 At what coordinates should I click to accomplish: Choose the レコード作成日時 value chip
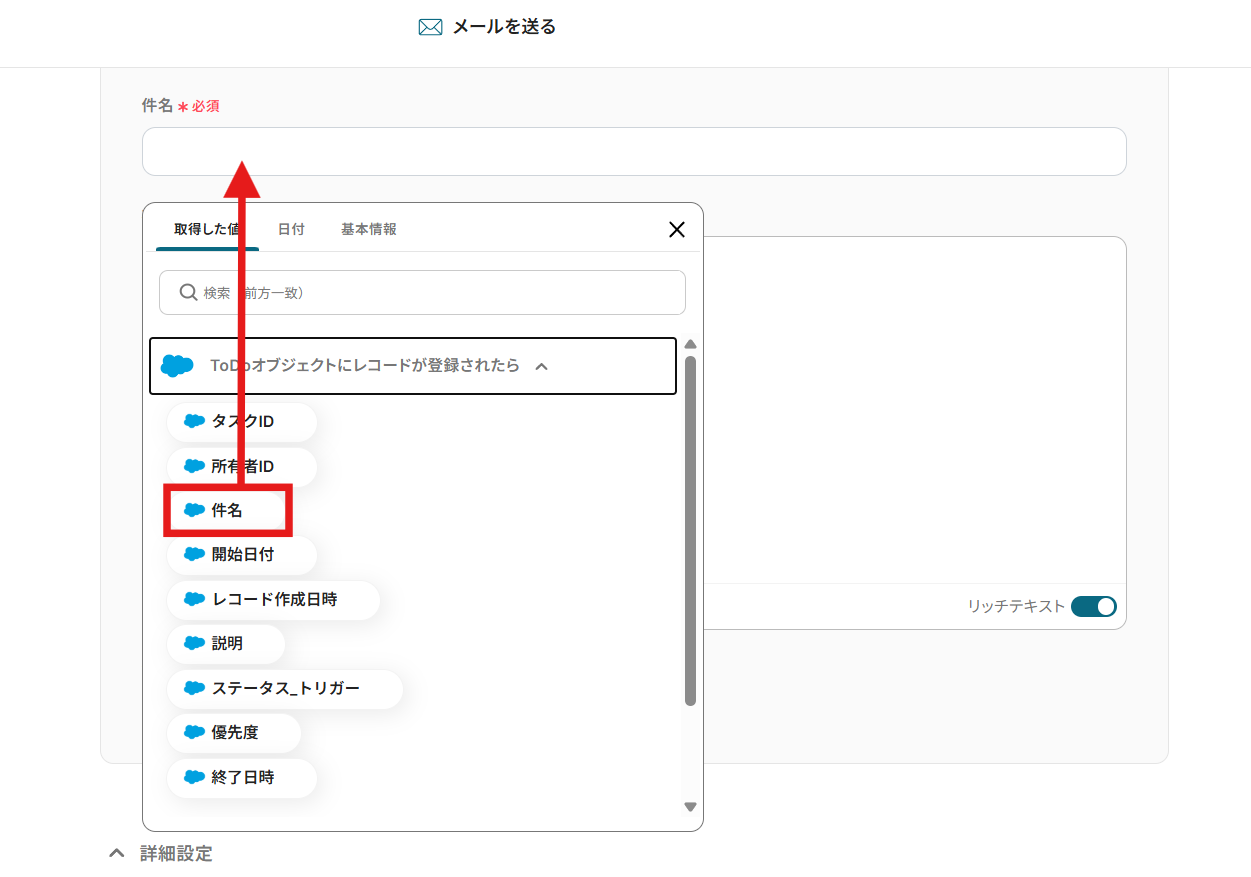[x=273, y=599]
